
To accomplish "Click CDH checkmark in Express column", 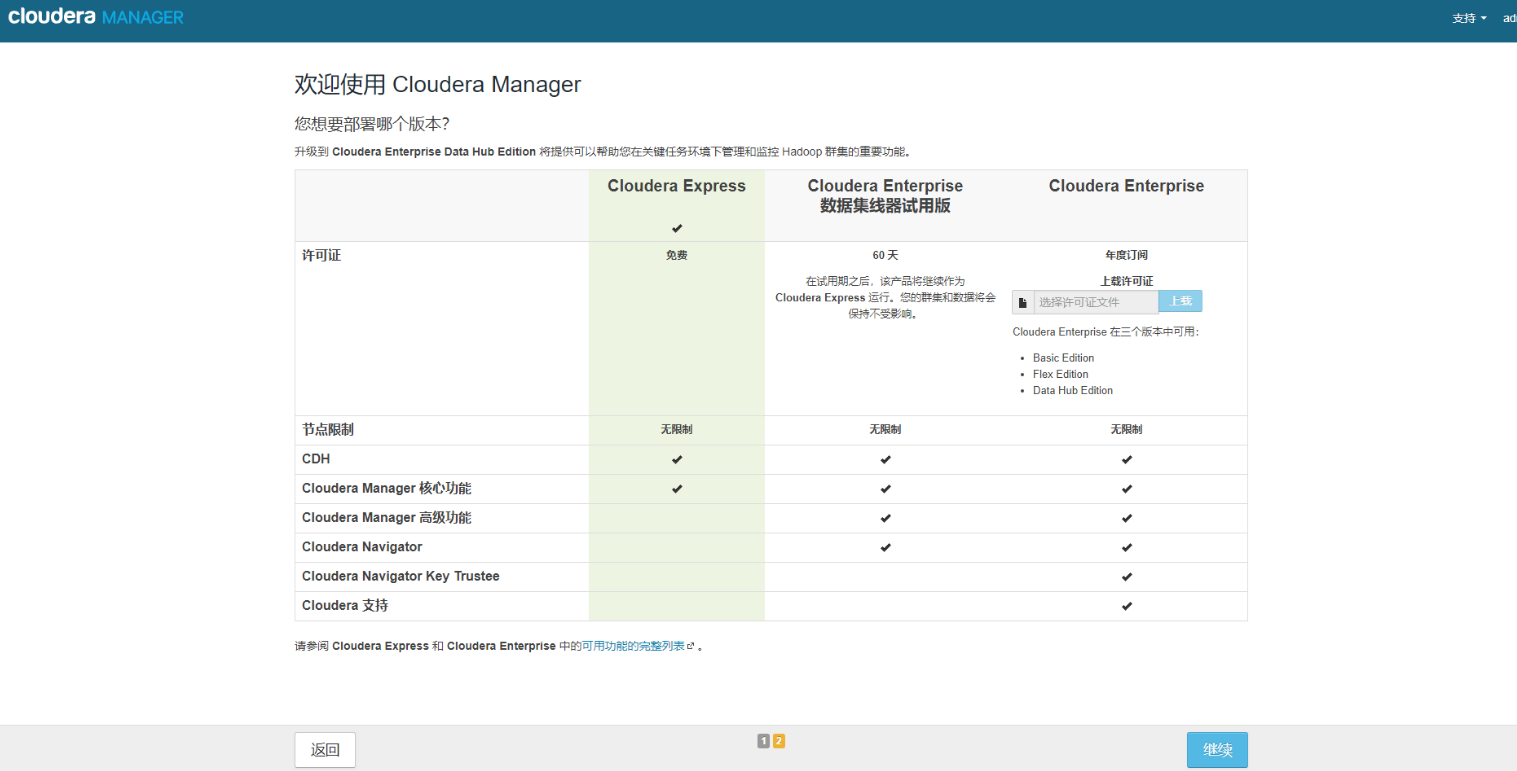I will 677,460.
